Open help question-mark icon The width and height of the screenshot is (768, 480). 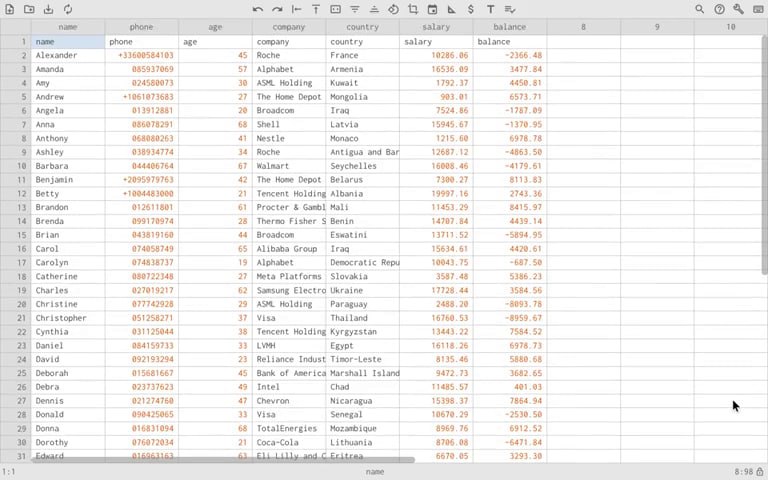(x=719, y=9)
